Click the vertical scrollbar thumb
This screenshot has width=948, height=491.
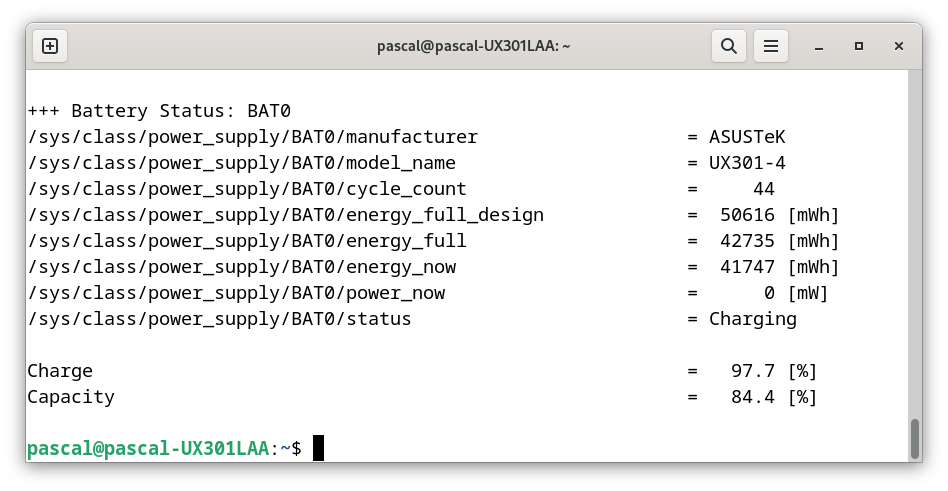coord(915,440)
